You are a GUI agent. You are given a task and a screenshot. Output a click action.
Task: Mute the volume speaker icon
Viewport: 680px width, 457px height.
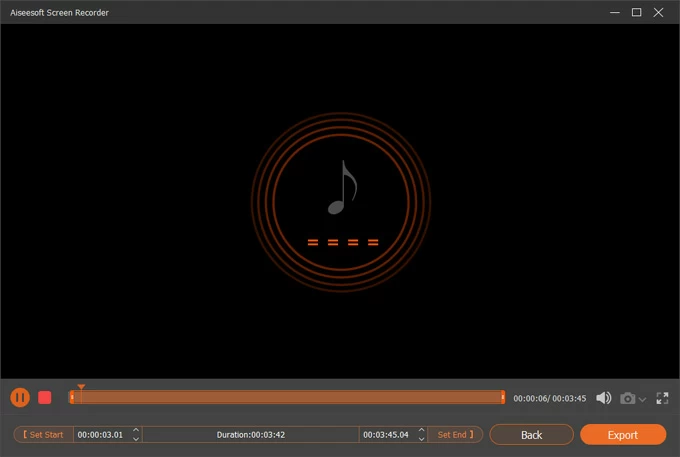click(603, 398)
